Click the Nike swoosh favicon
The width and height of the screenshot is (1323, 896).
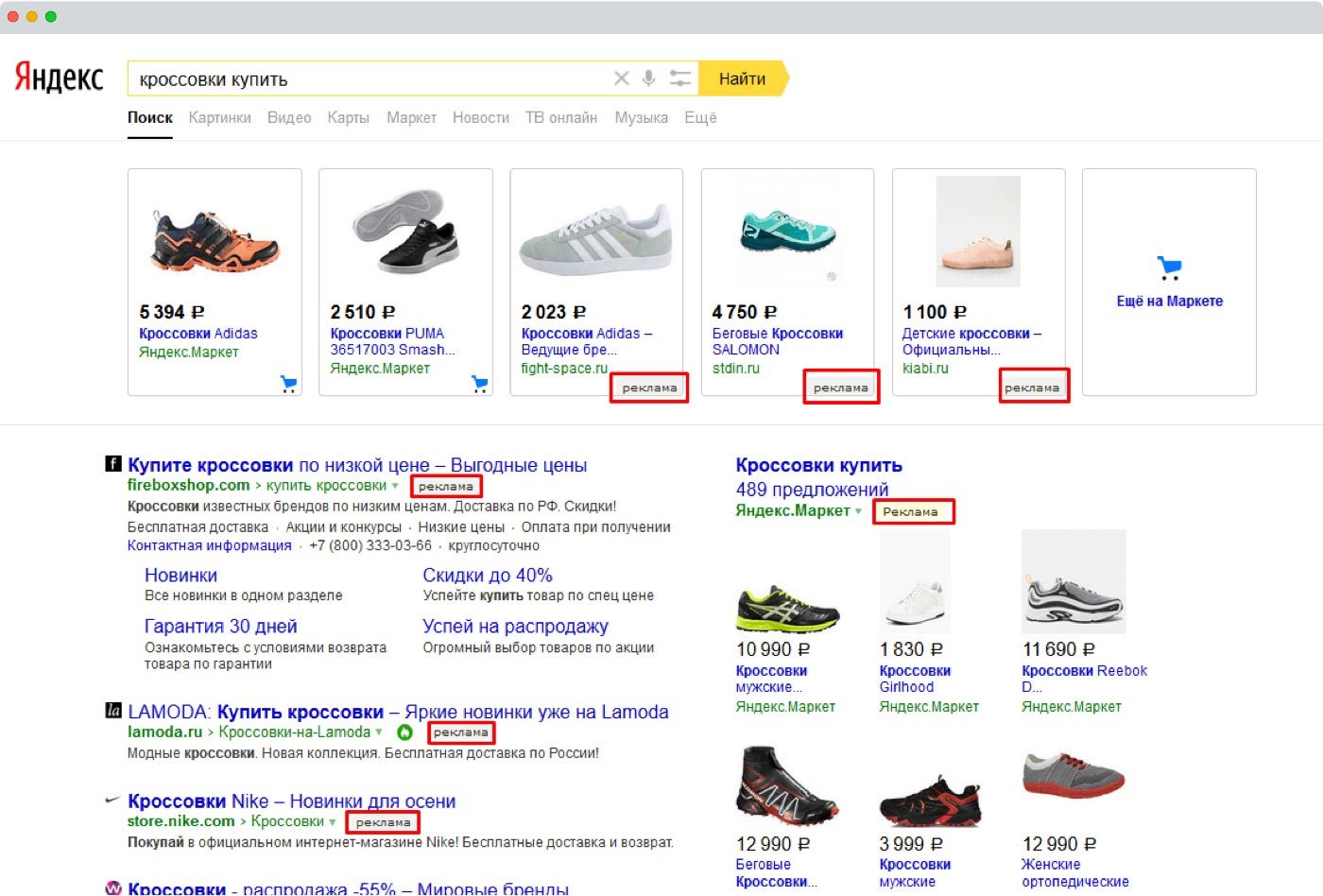[112, 801]
